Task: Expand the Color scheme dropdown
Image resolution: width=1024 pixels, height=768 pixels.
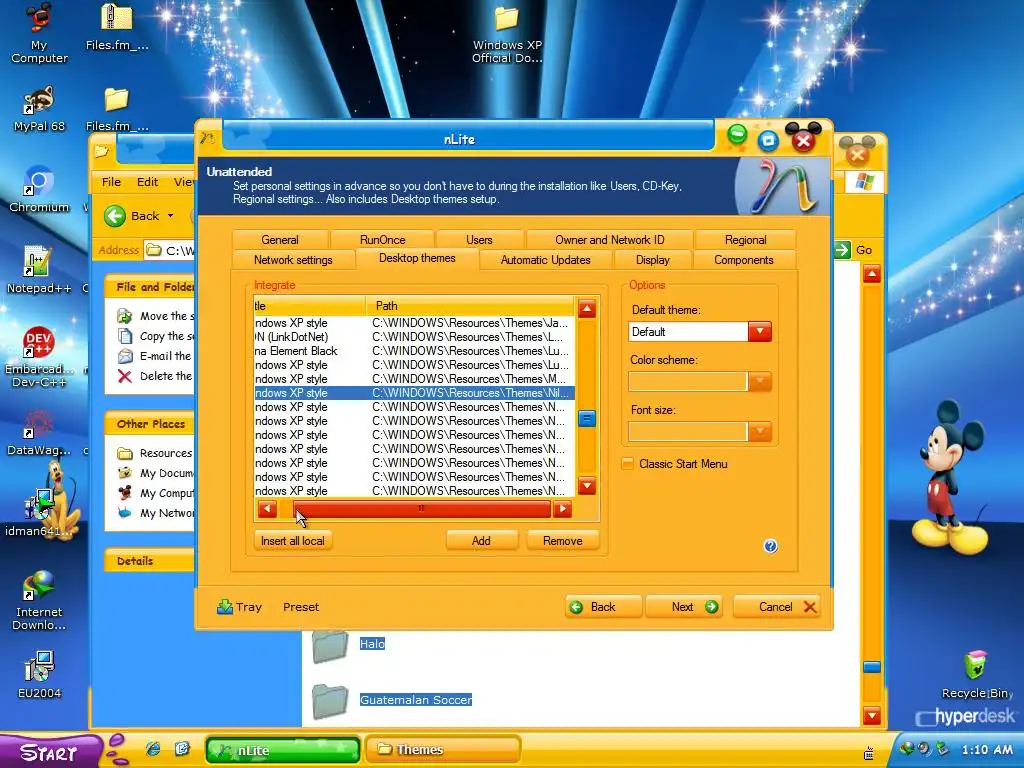Action: click(x=760, y=381)
